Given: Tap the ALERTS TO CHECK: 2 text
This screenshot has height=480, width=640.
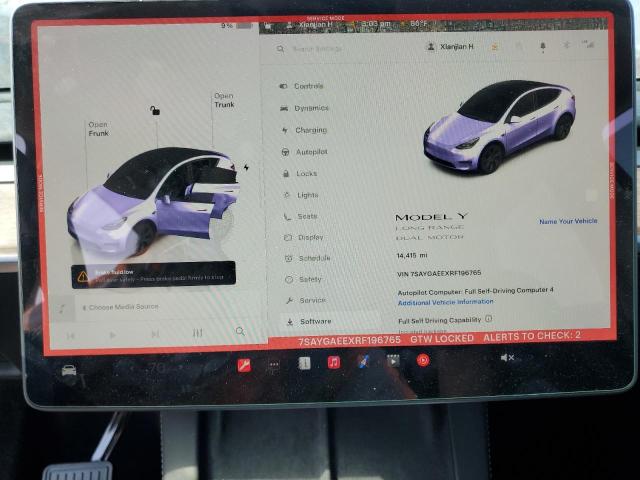Looking at the screenshot, I should (x=531, y=337).
